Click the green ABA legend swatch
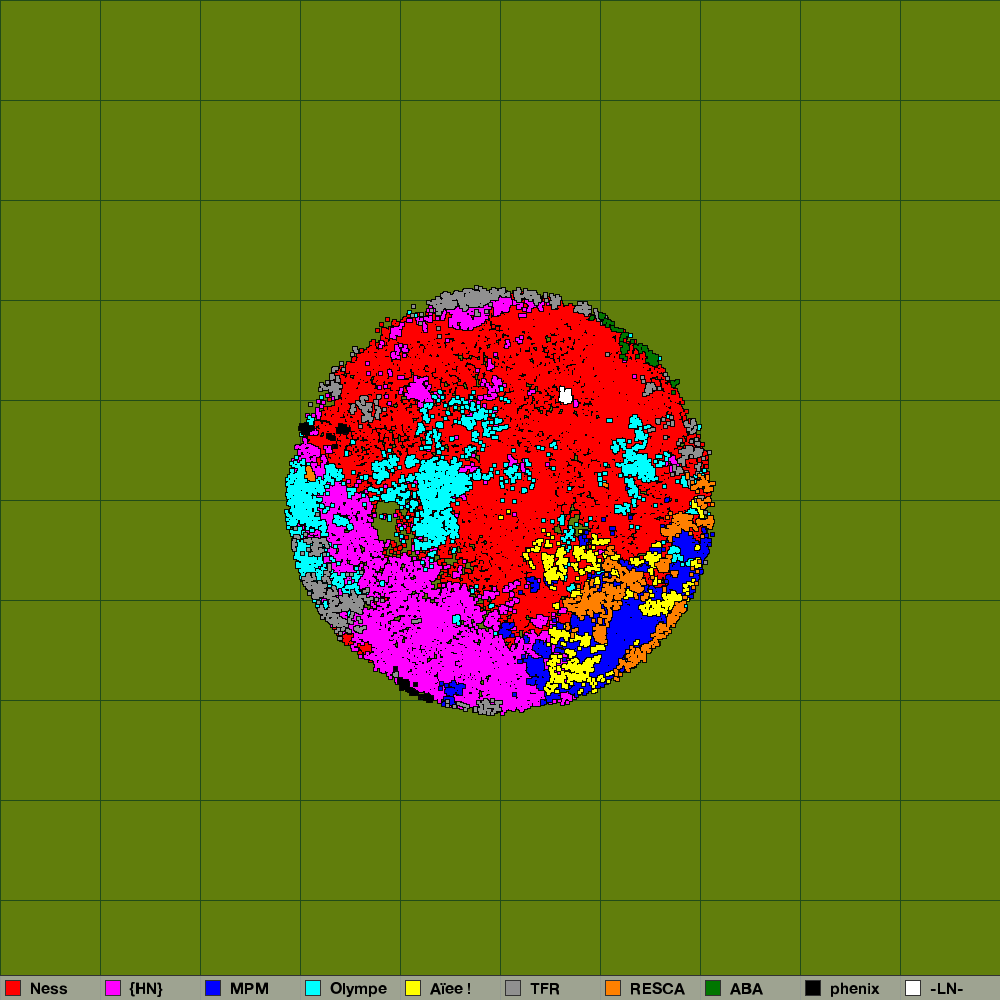Image resolution: width=1000 pixels, height=1000 pixels. [713, 988]
